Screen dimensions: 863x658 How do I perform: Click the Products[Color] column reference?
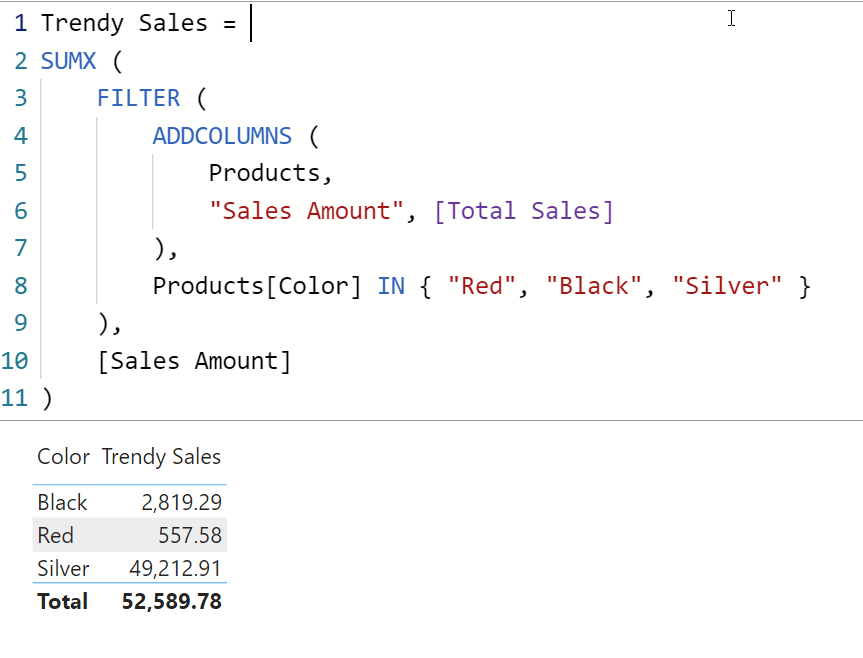(x=257, y=286)
